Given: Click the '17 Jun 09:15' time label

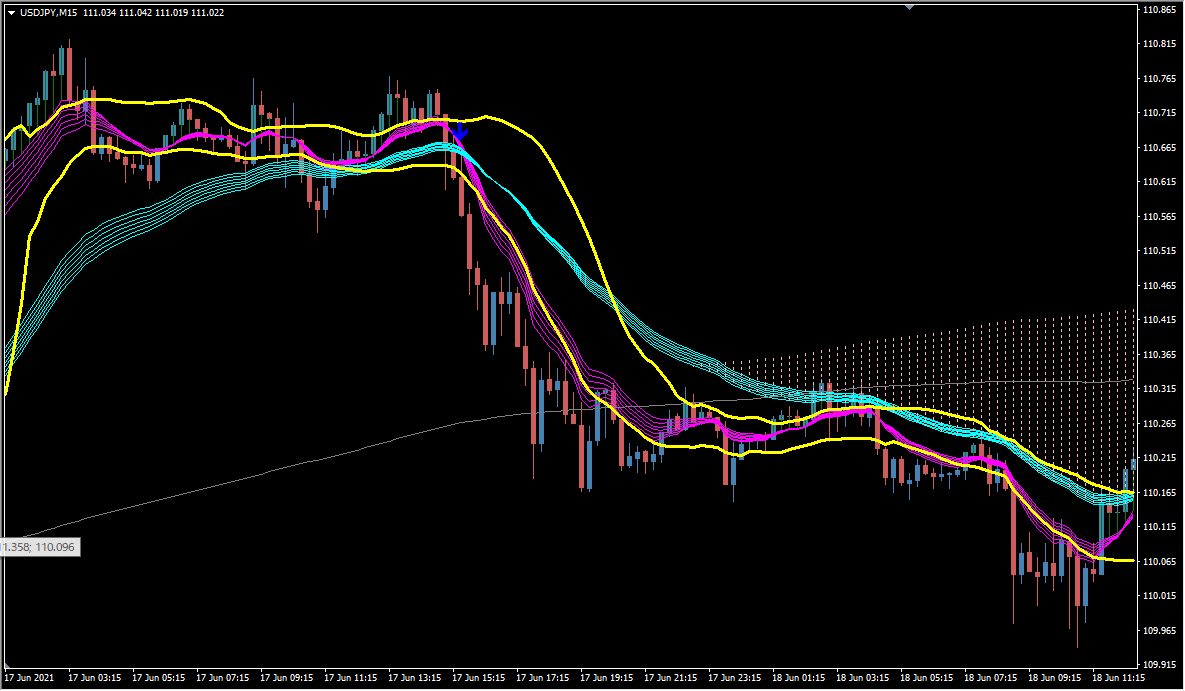Looking at the screenshot, I should coord(286,678).
